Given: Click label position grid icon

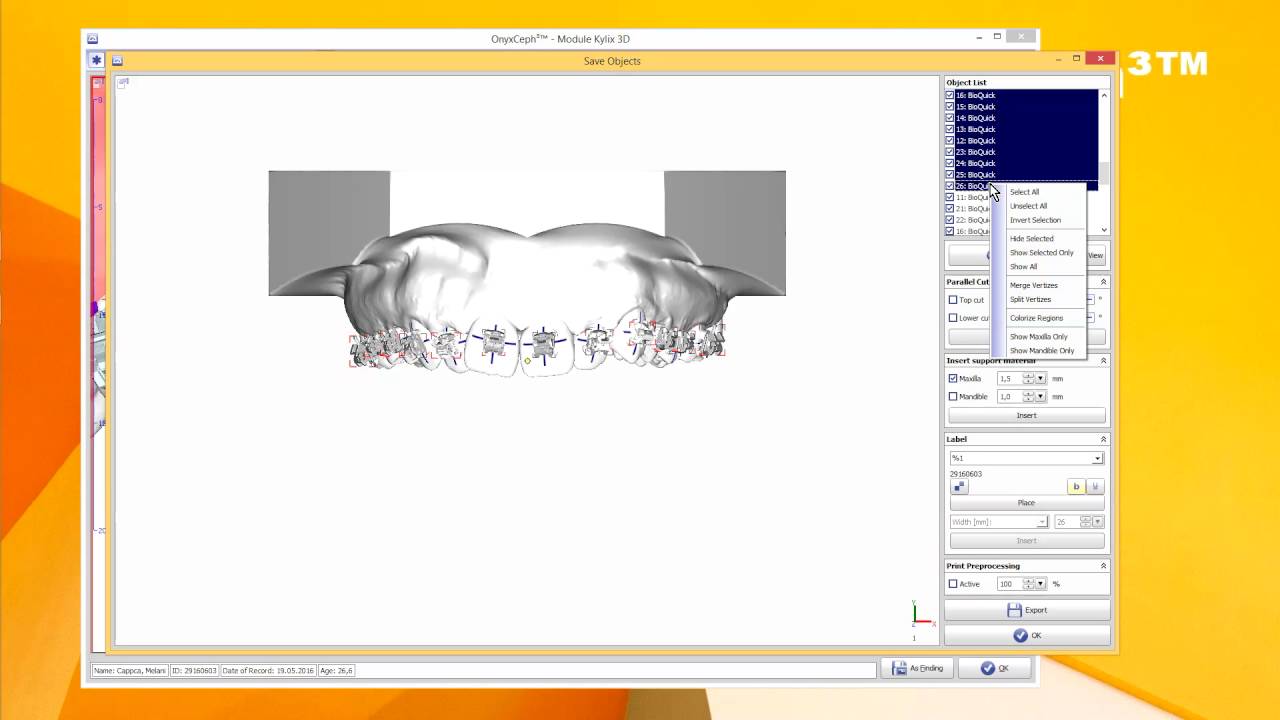Looking at the screenshot, I should click(x=959, y=487).
